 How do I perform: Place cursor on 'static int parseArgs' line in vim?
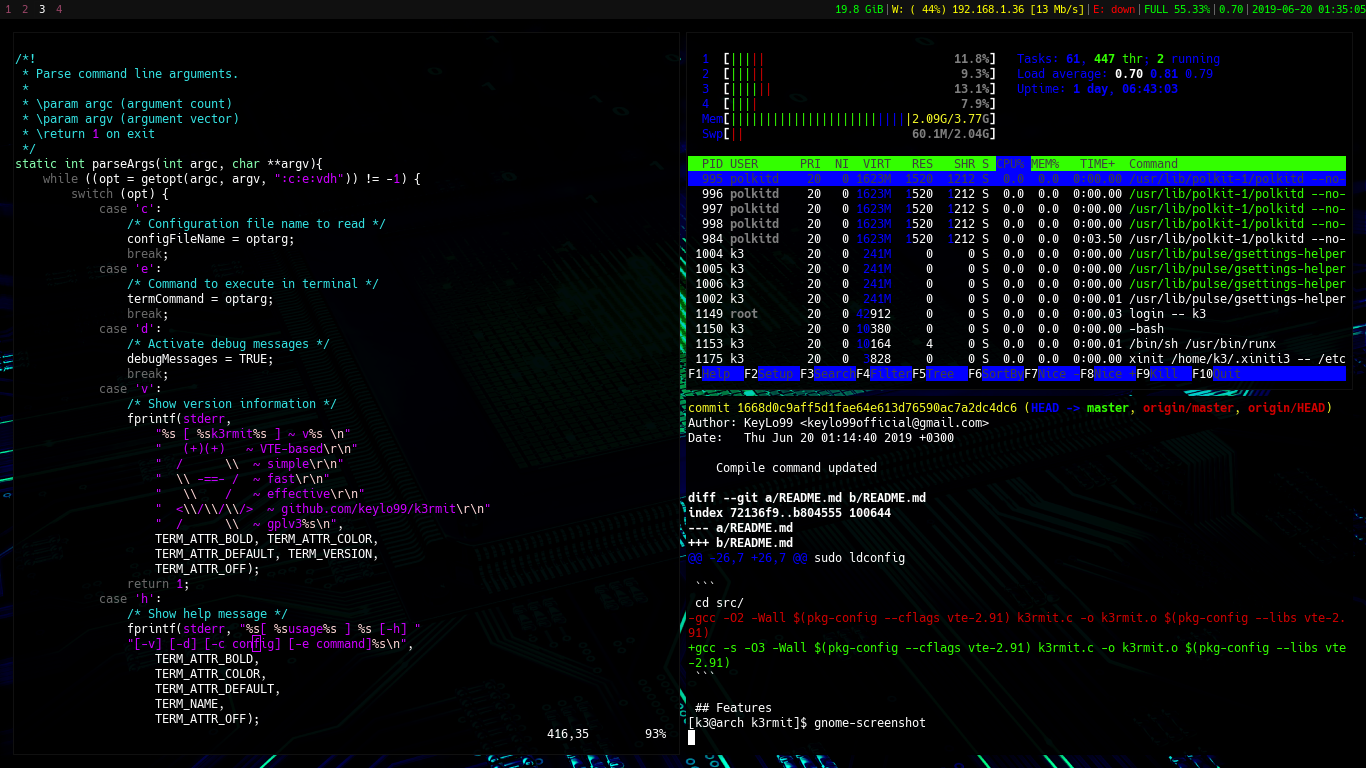click(169, 164)
